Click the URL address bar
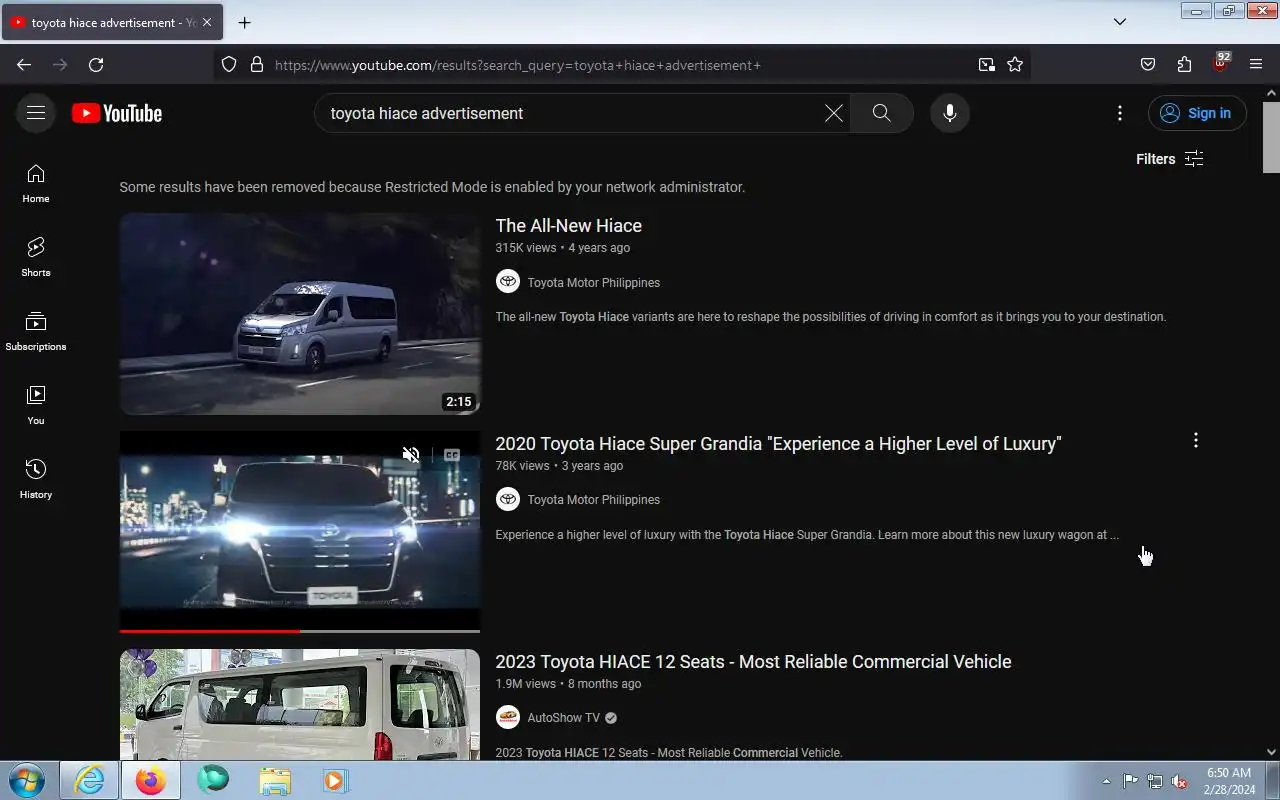1280x800 pixels. 620,65
